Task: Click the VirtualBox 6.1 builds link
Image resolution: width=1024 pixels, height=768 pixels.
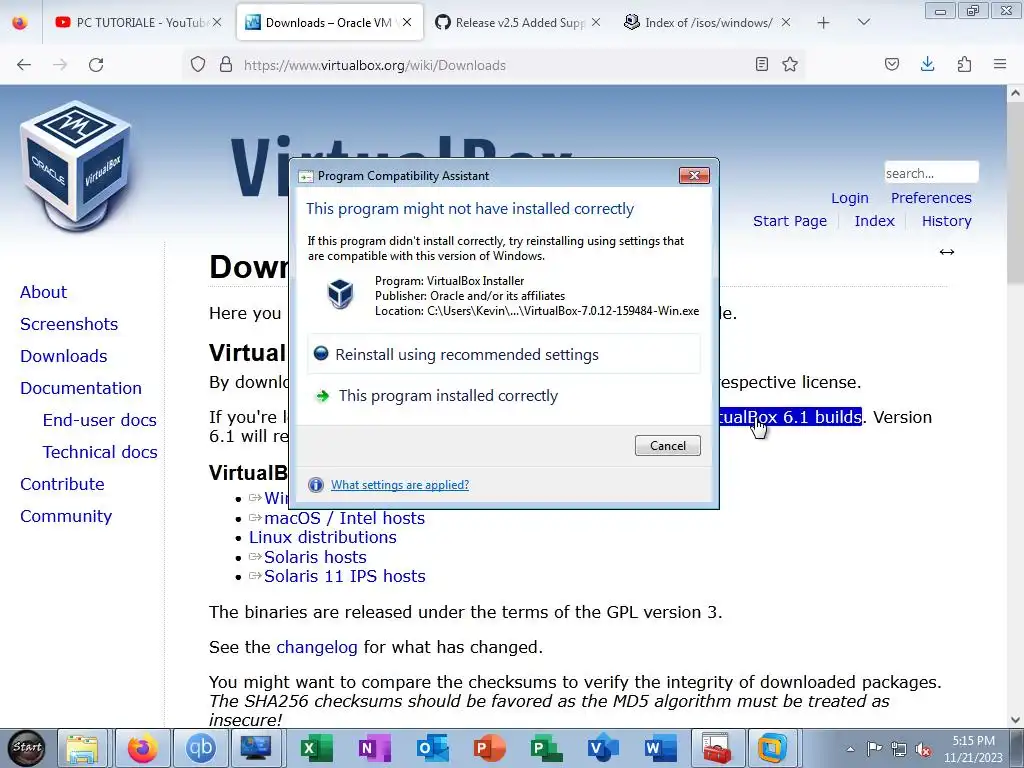Action: coord(790,417)
